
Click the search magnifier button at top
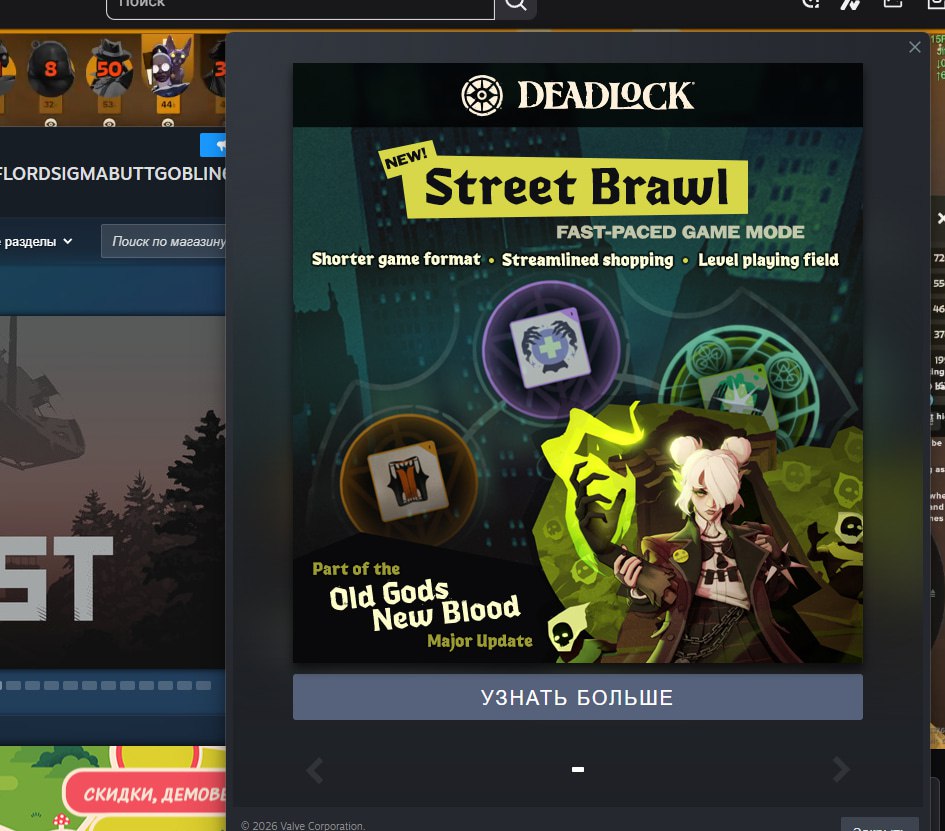coord(515,5)
